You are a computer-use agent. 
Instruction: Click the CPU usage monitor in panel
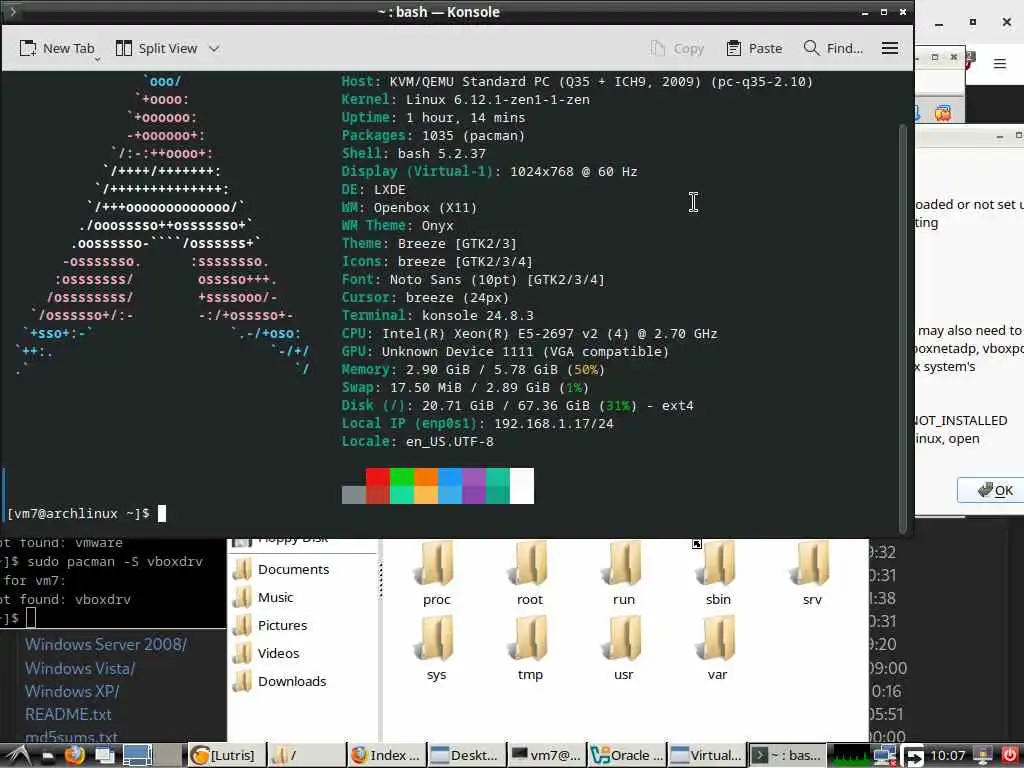(849, 756)
